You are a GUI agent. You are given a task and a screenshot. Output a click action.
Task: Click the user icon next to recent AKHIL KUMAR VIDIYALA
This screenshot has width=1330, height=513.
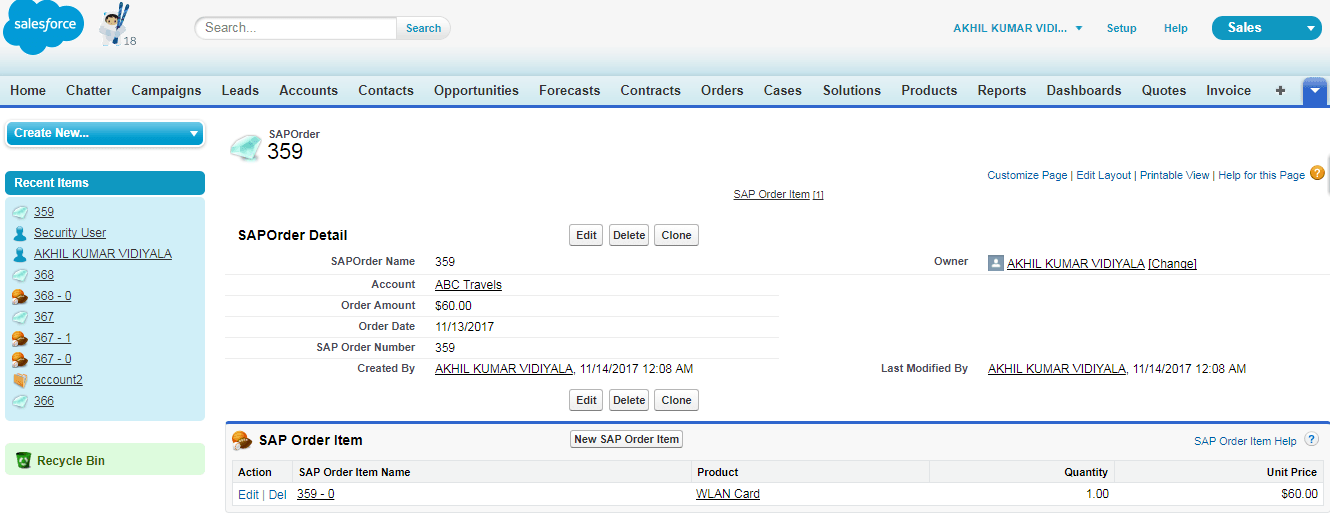pos(20,254)
